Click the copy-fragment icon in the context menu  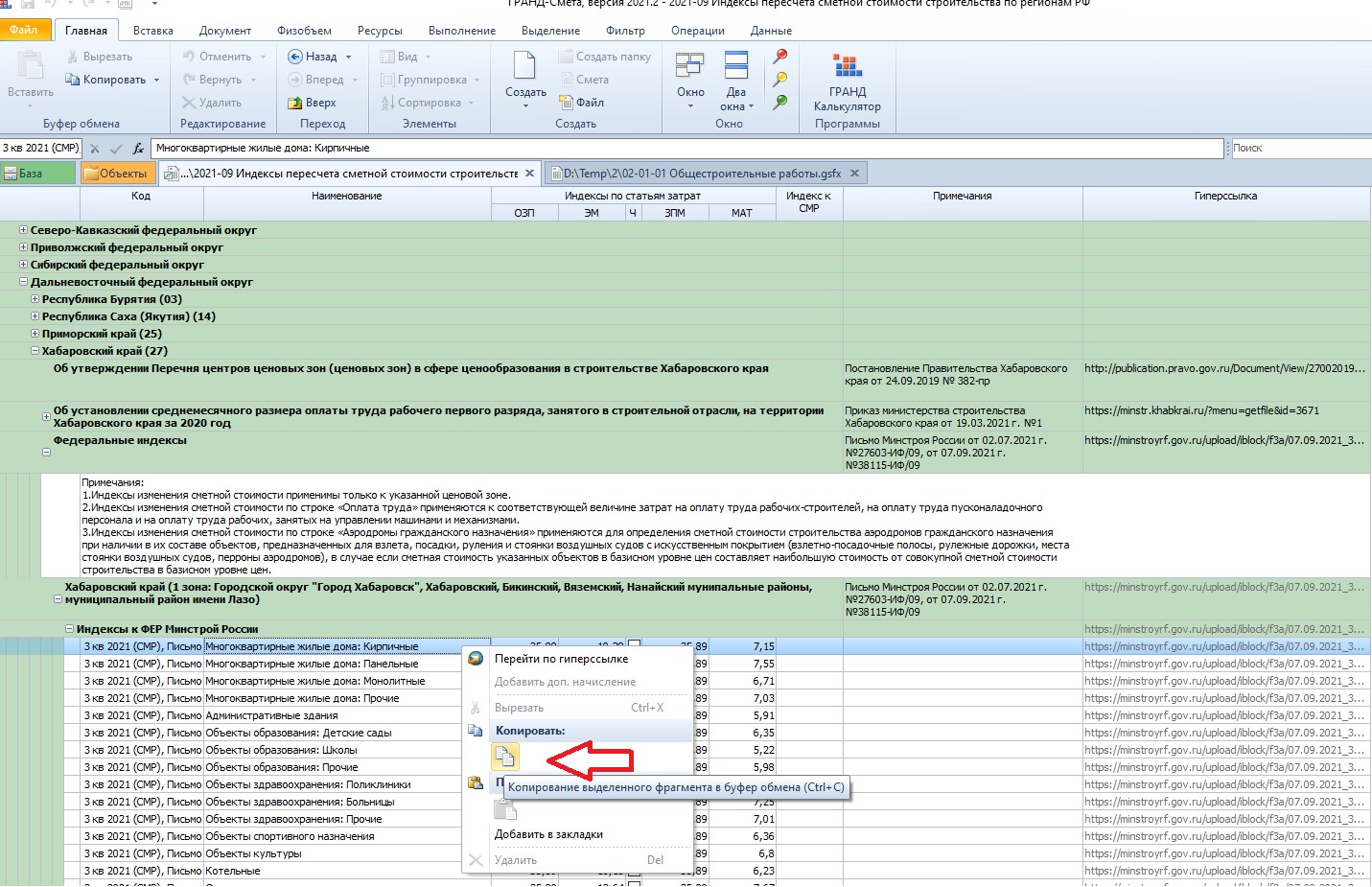[505, 758]
